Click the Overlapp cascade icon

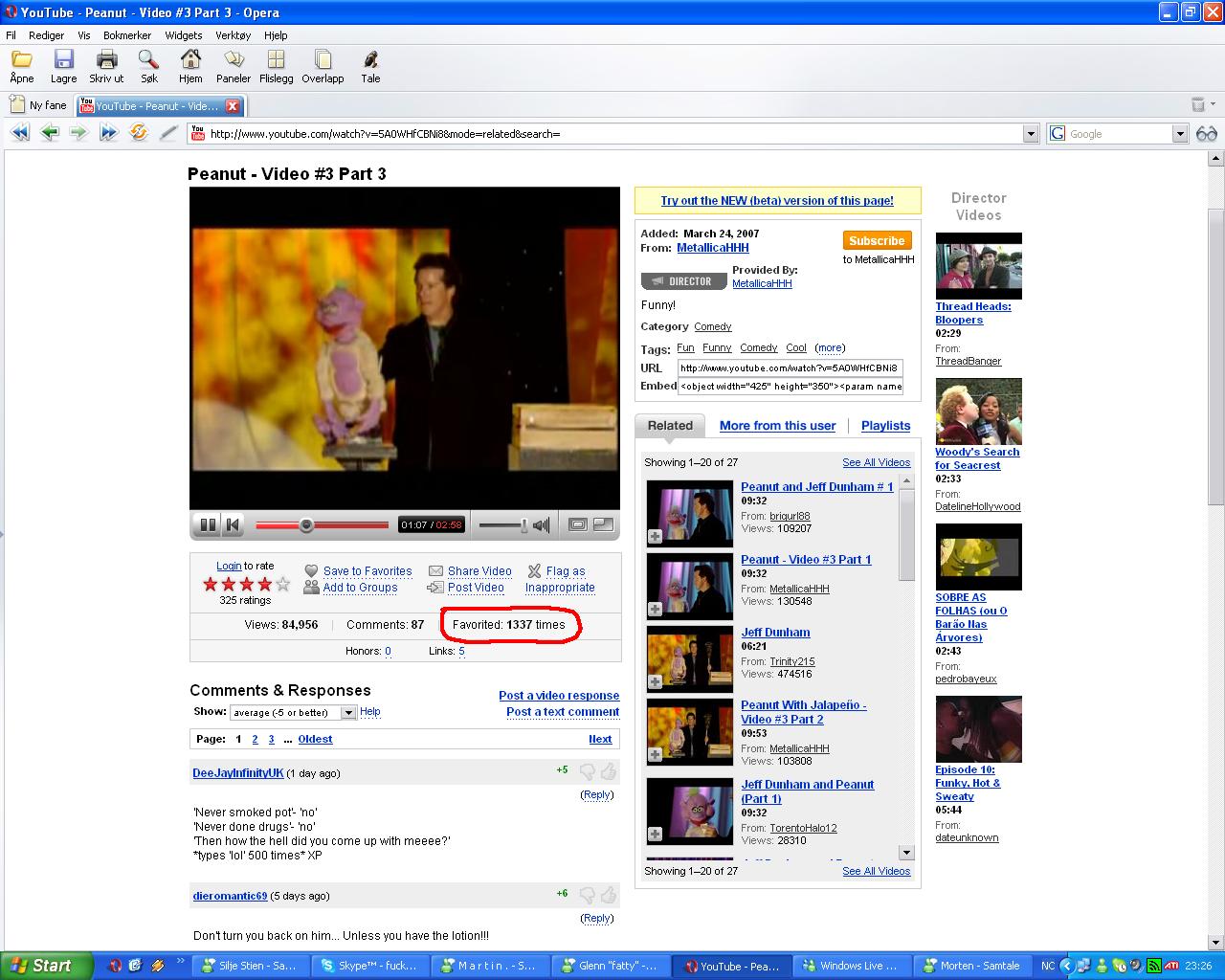pyautogui.click(x=323, y=59)
